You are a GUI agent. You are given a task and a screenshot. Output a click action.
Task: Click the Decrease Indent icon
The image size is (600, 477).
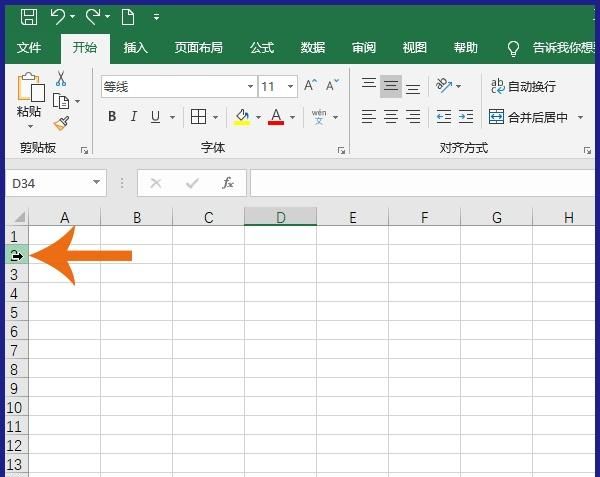444,117
